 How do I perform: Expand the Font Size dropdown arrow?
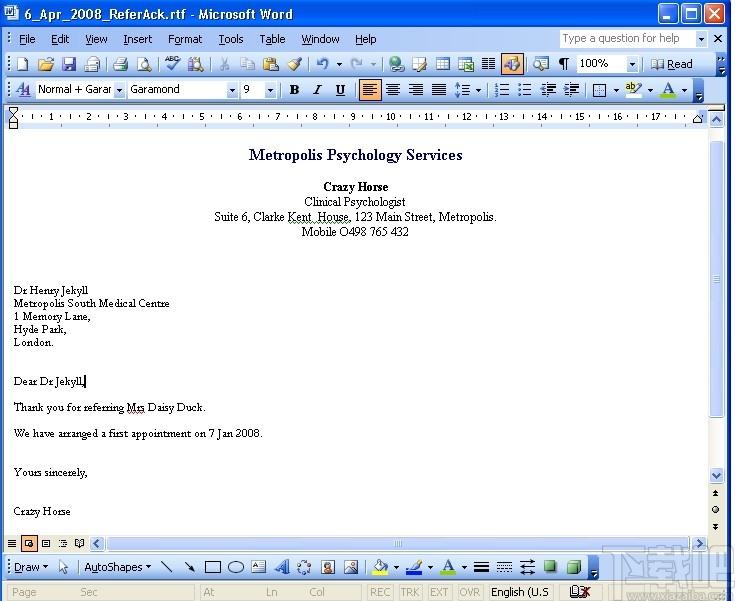(270, 89)
